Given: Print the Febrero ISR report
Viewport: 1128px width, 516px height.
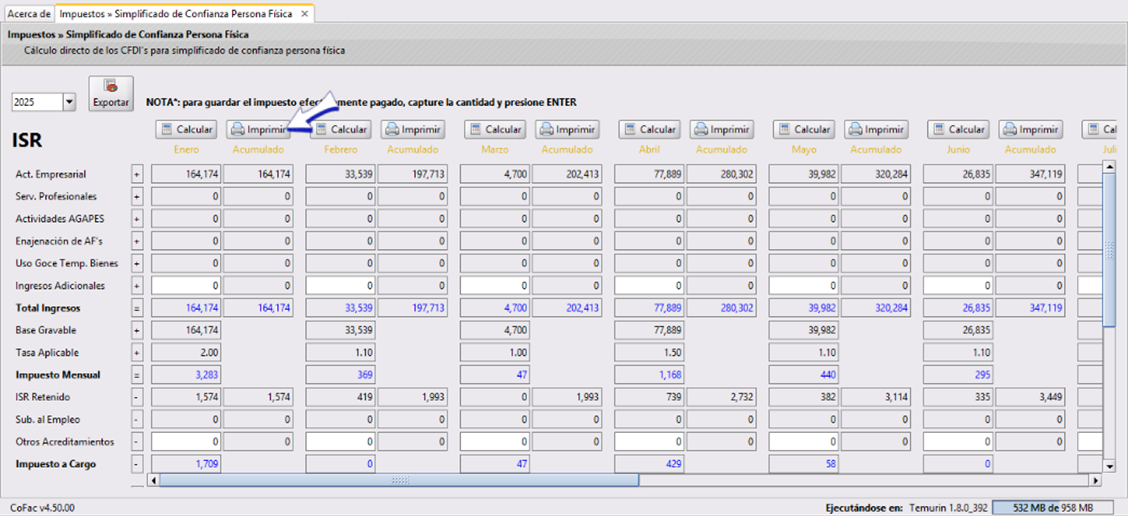Looking at the screenshot, I should tap(413, 130).
